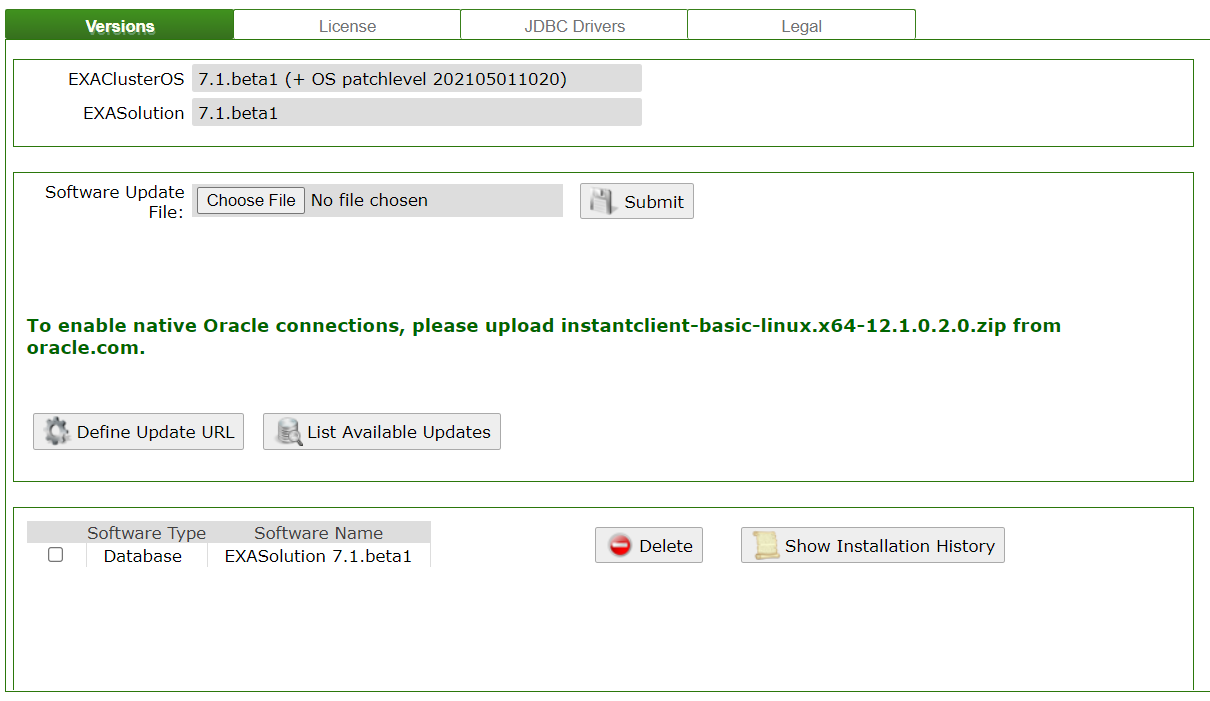
Task: Click the database search icon on List Available Updates
Action: point(289,431)
